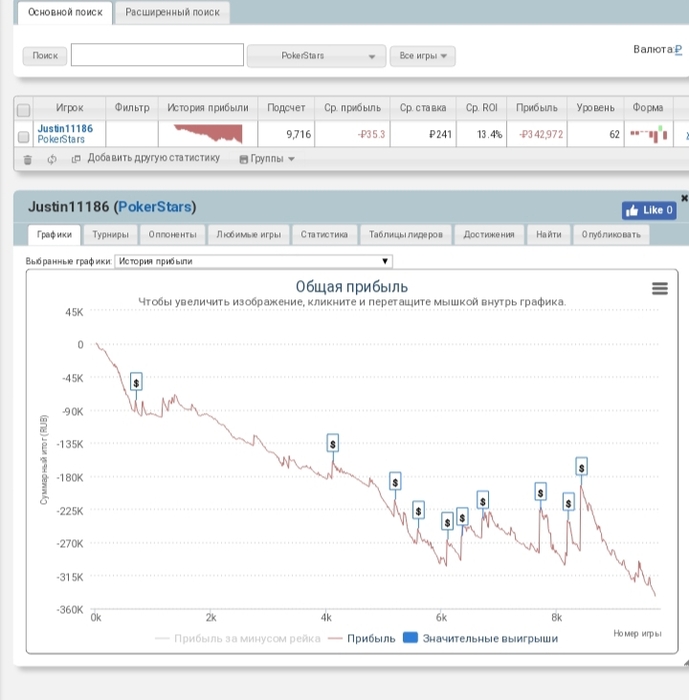689x700 pixels.
Task: Select the Графики tab
Action: (x=54, y=235)
